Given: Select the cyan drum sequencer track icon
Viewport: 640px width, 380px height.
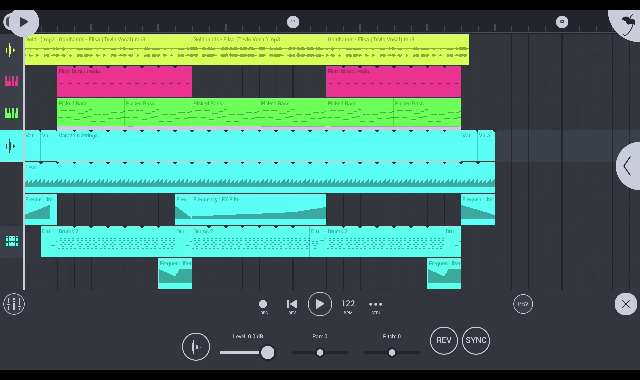Looking at the screenshot, I should pyautogui.click(x=12, y=241).
